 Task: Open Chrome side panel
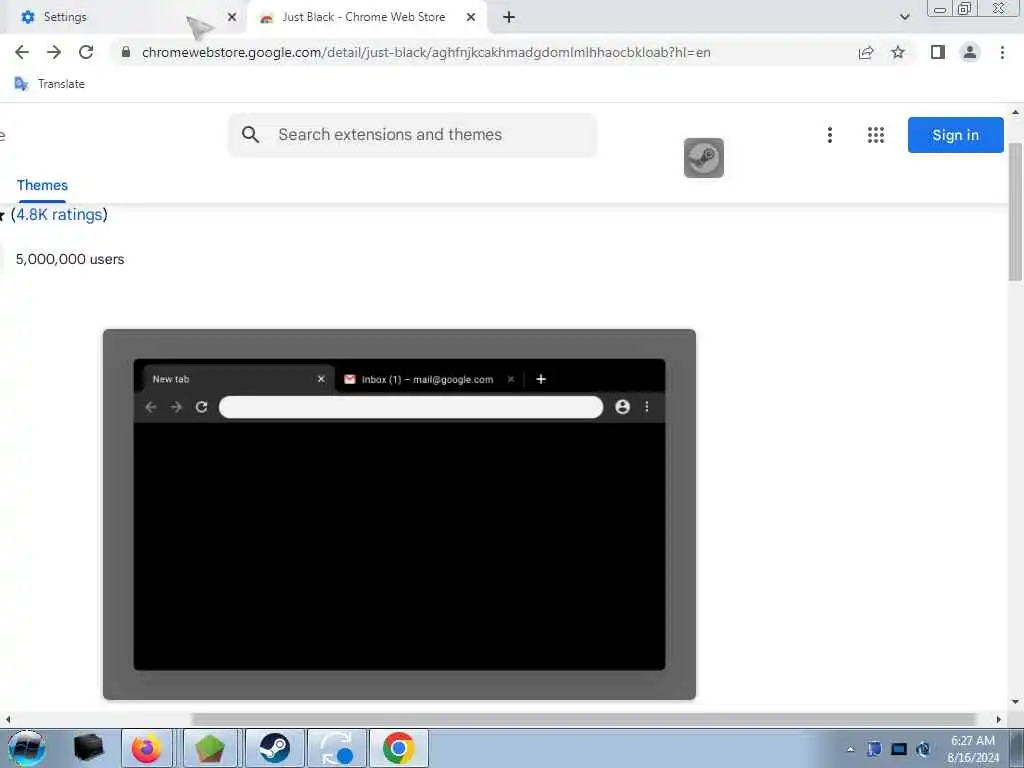tap(938, 52)
